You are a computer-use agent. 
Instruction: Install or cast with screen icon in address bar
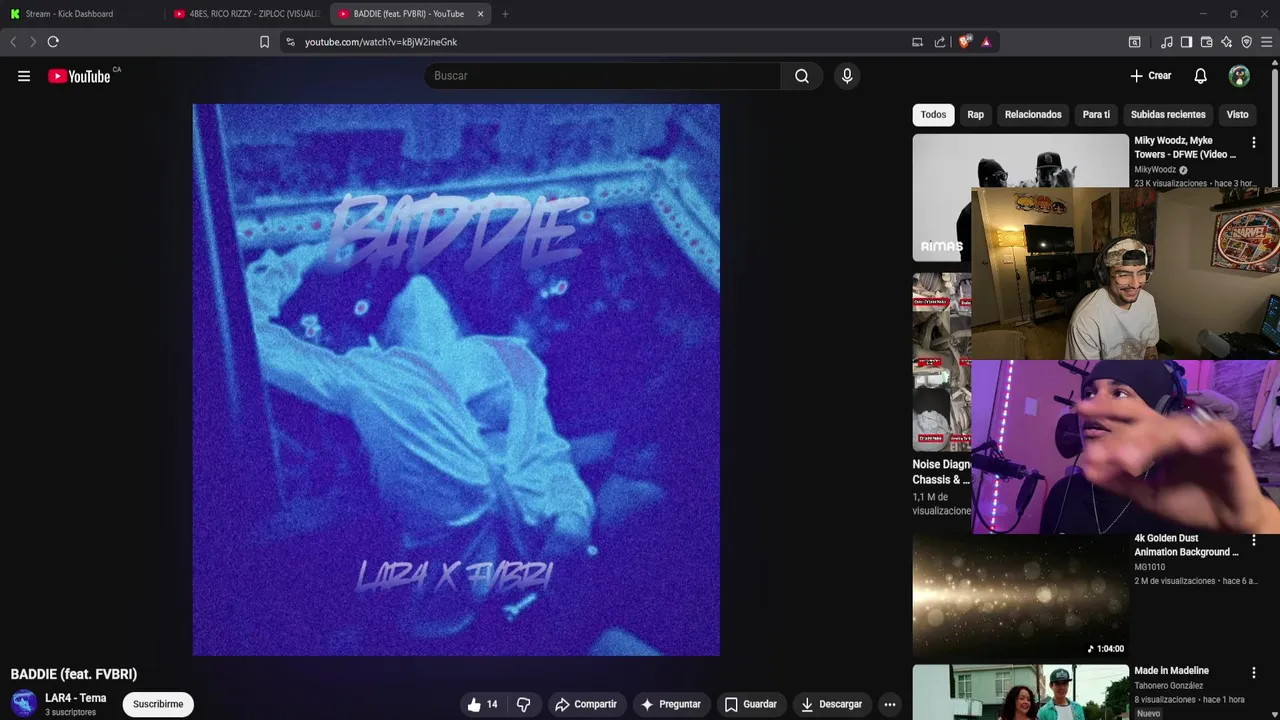(x=917, y=42)
